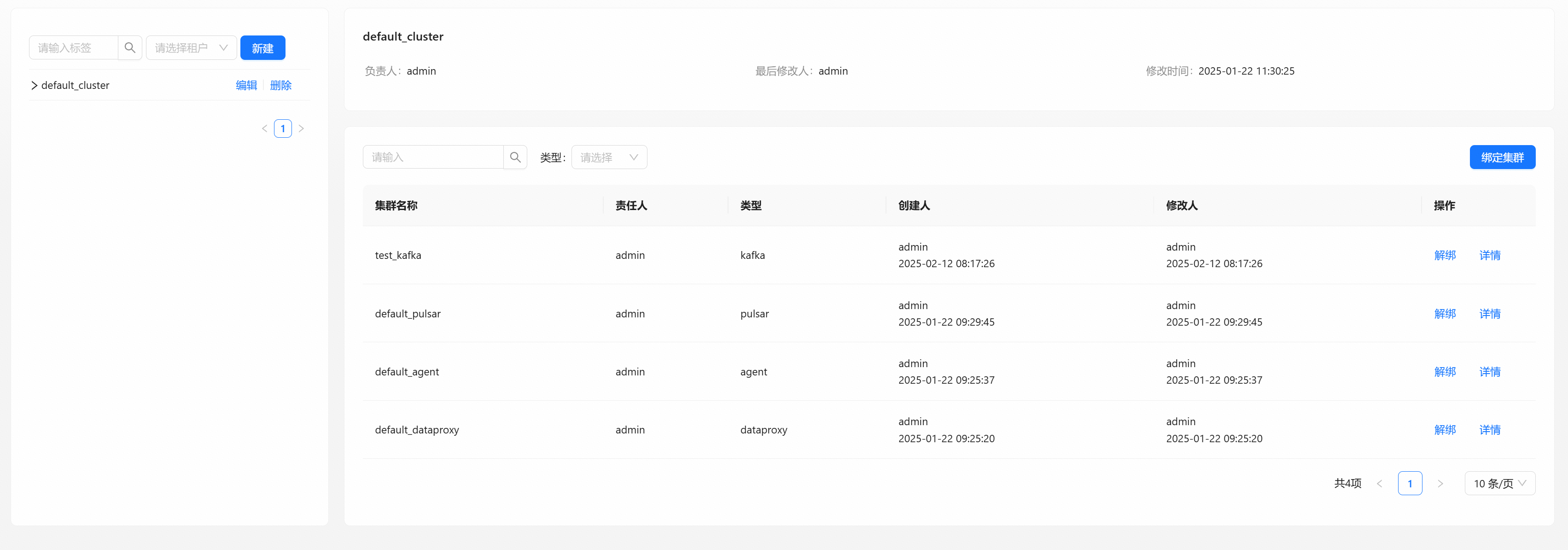This screenshot has height=550, width=1568.
Task: Focus the 请输入标签 tag input field
Action: point(74,47)
